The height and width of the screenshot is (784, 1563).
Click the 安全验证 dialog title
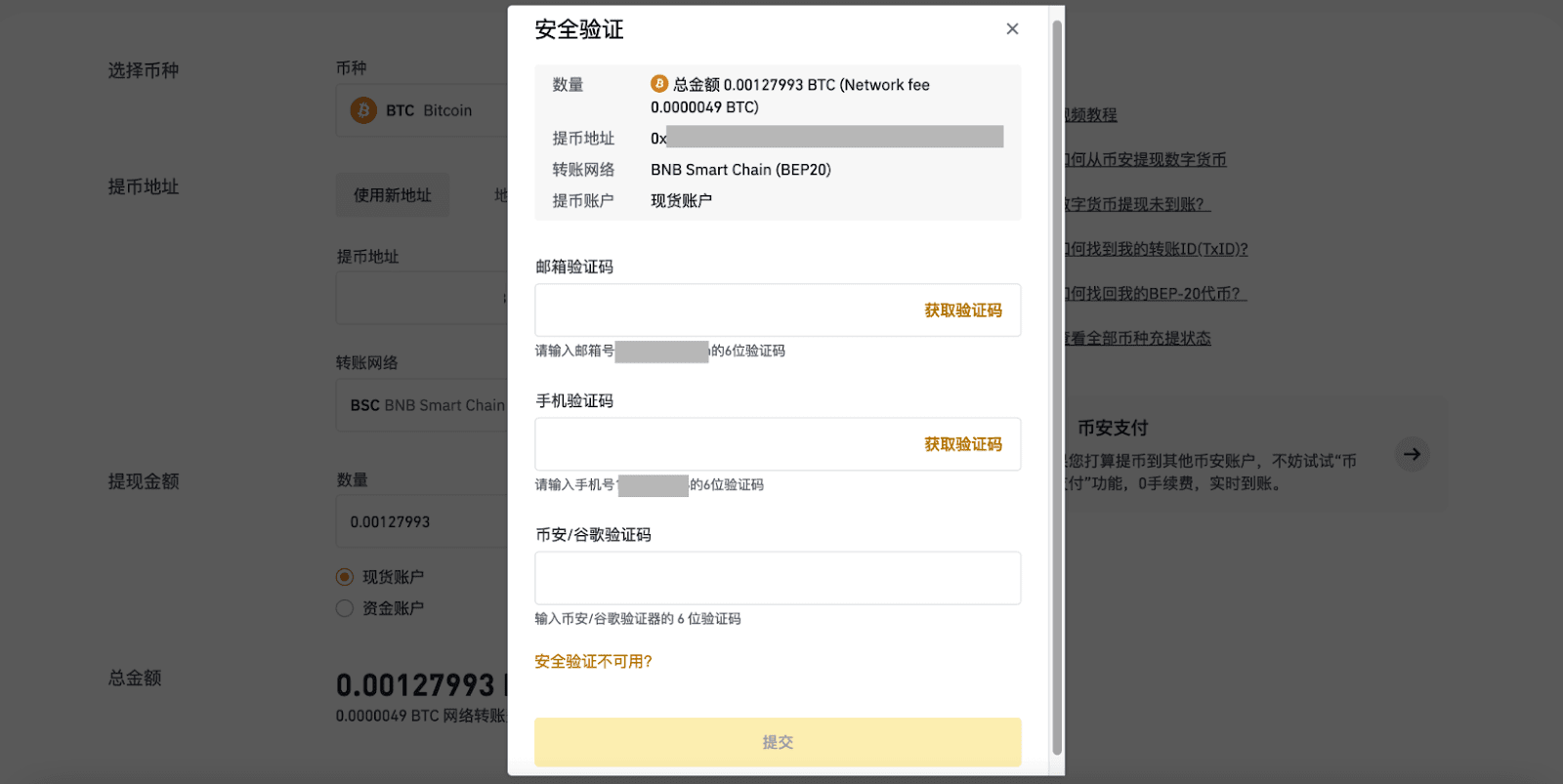[x=579, y=29]
